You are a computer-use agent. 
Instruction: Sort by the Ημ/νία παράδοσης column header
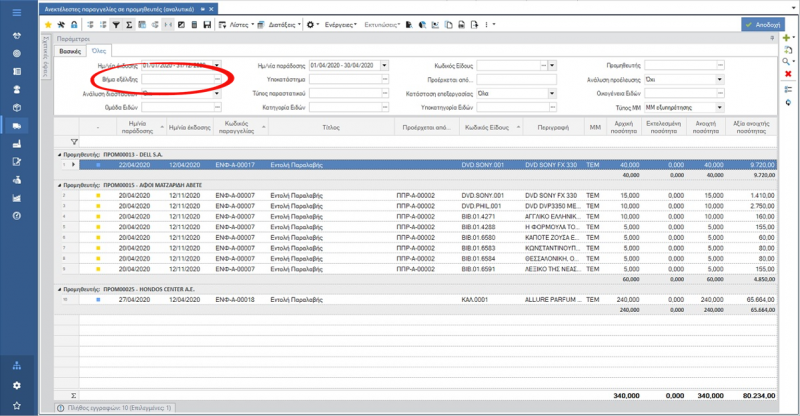[141, 127]
